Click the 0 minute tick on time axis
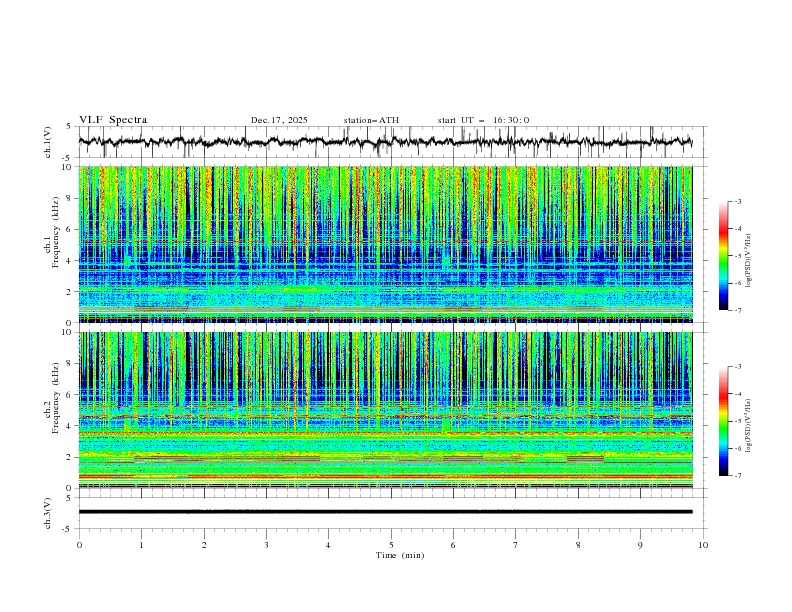 pos(79,545)
